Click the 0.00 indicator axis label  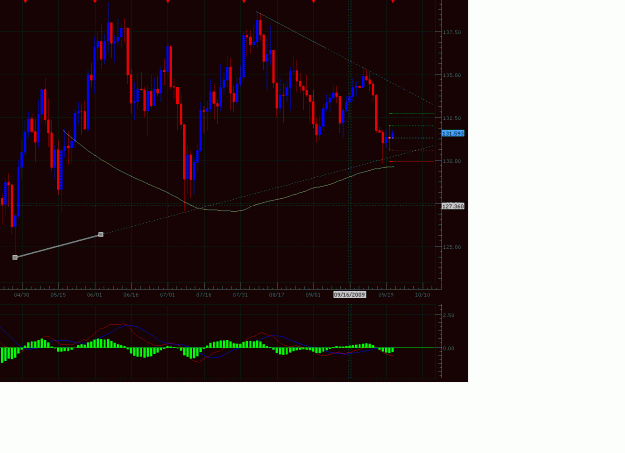(448, 348)
